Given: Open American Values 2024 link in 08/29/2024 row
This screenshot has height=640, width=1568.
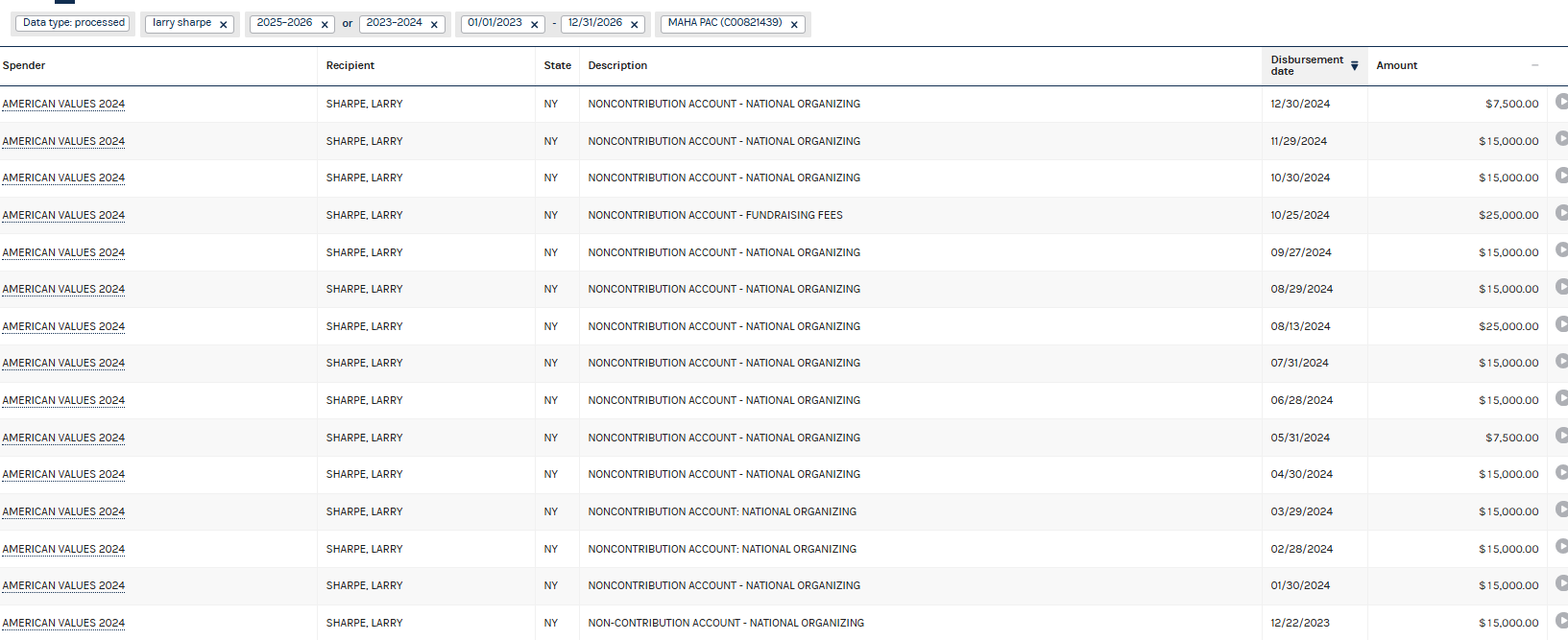Looking at the screenshot, I should point(63,289).
